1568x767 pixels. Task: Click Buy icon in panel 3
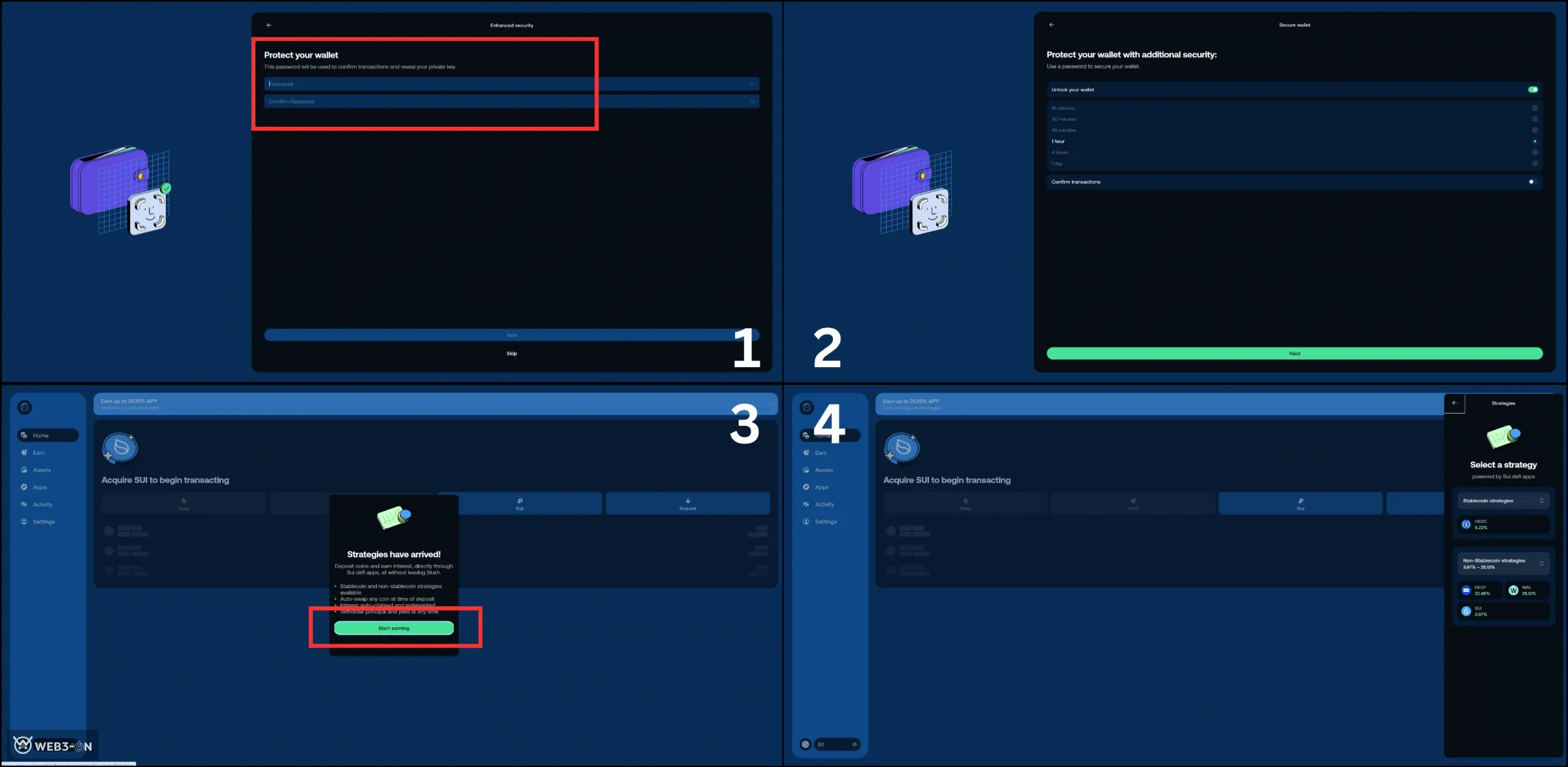tap(520, 501)
